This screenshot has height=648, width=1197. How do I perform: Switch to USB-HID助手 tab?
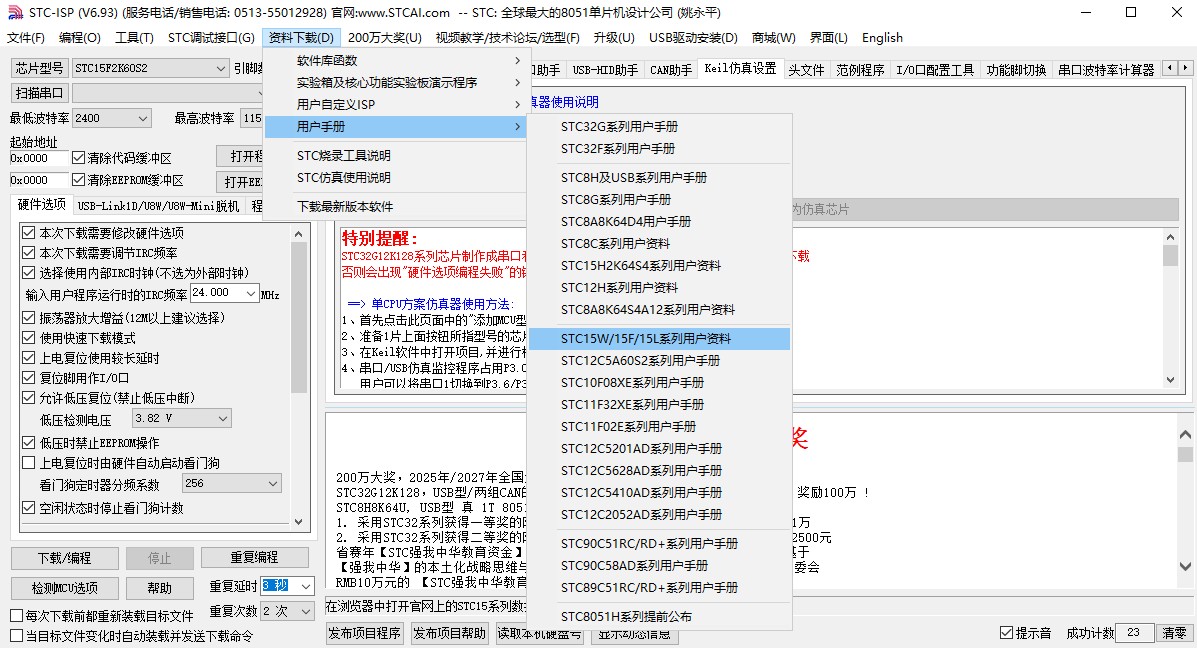pyautogui.click(x=605, y=69)
